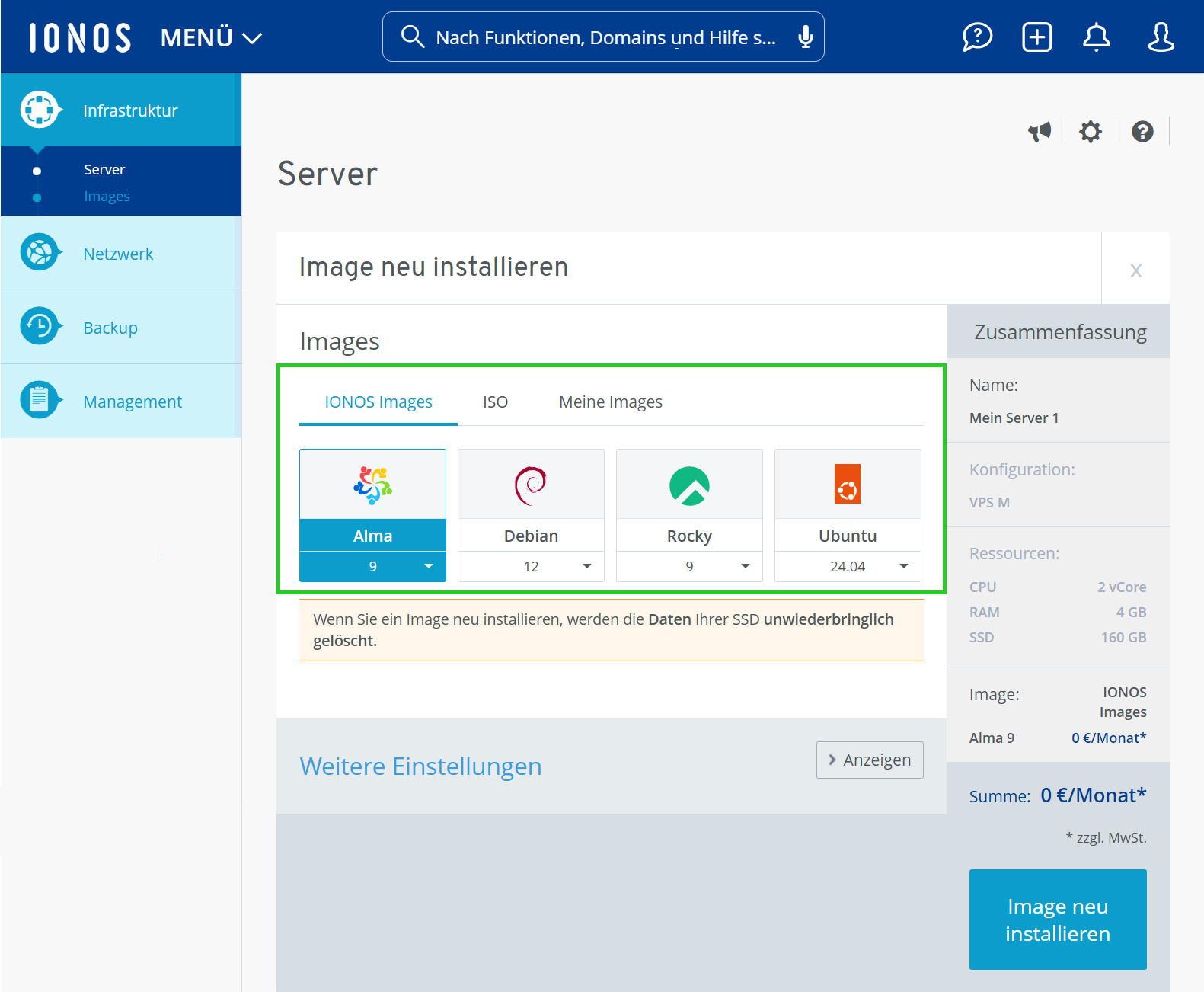Open the Debian version 12 dropdown

pos(531,566)
